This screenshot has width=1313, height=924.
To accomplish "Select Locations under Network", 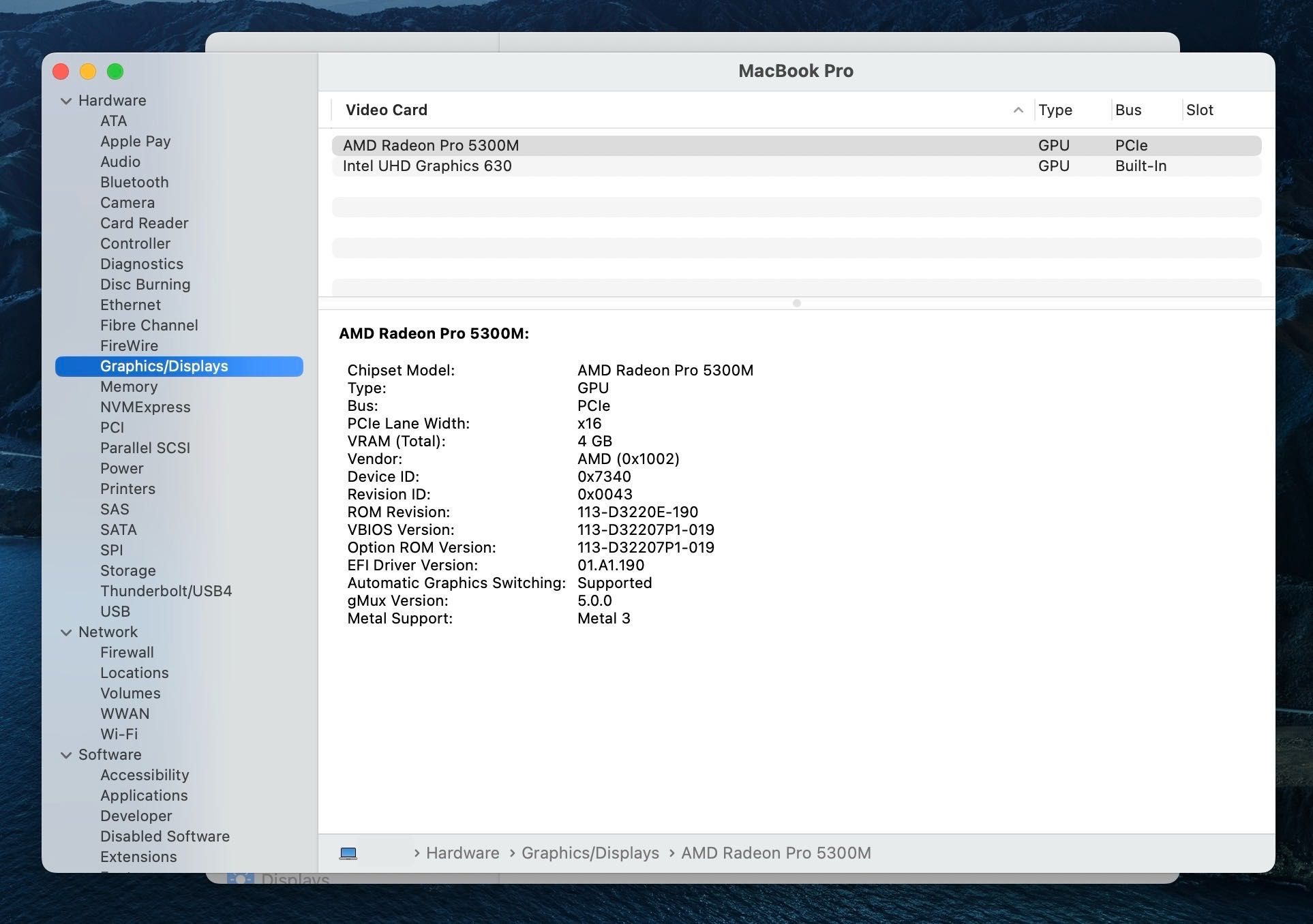I will tap(134, 673).
